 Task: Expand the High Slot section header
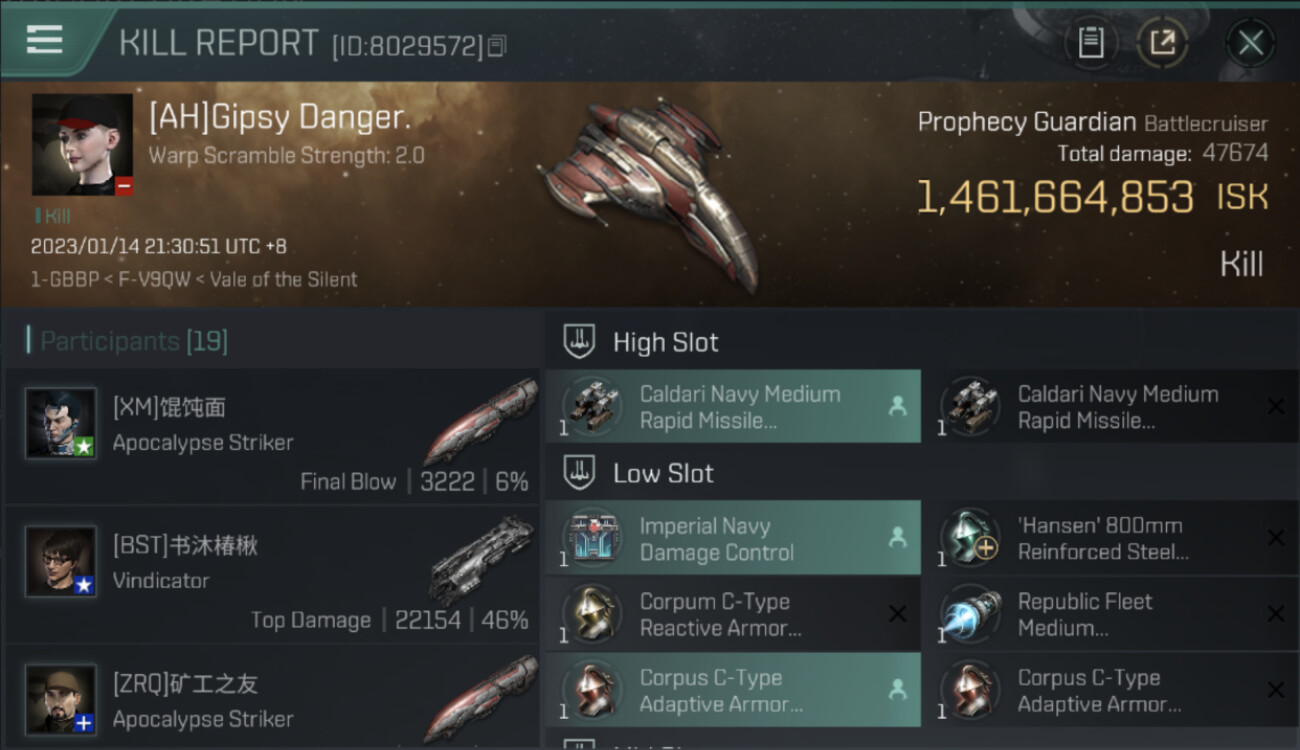[x=922, y=342]
